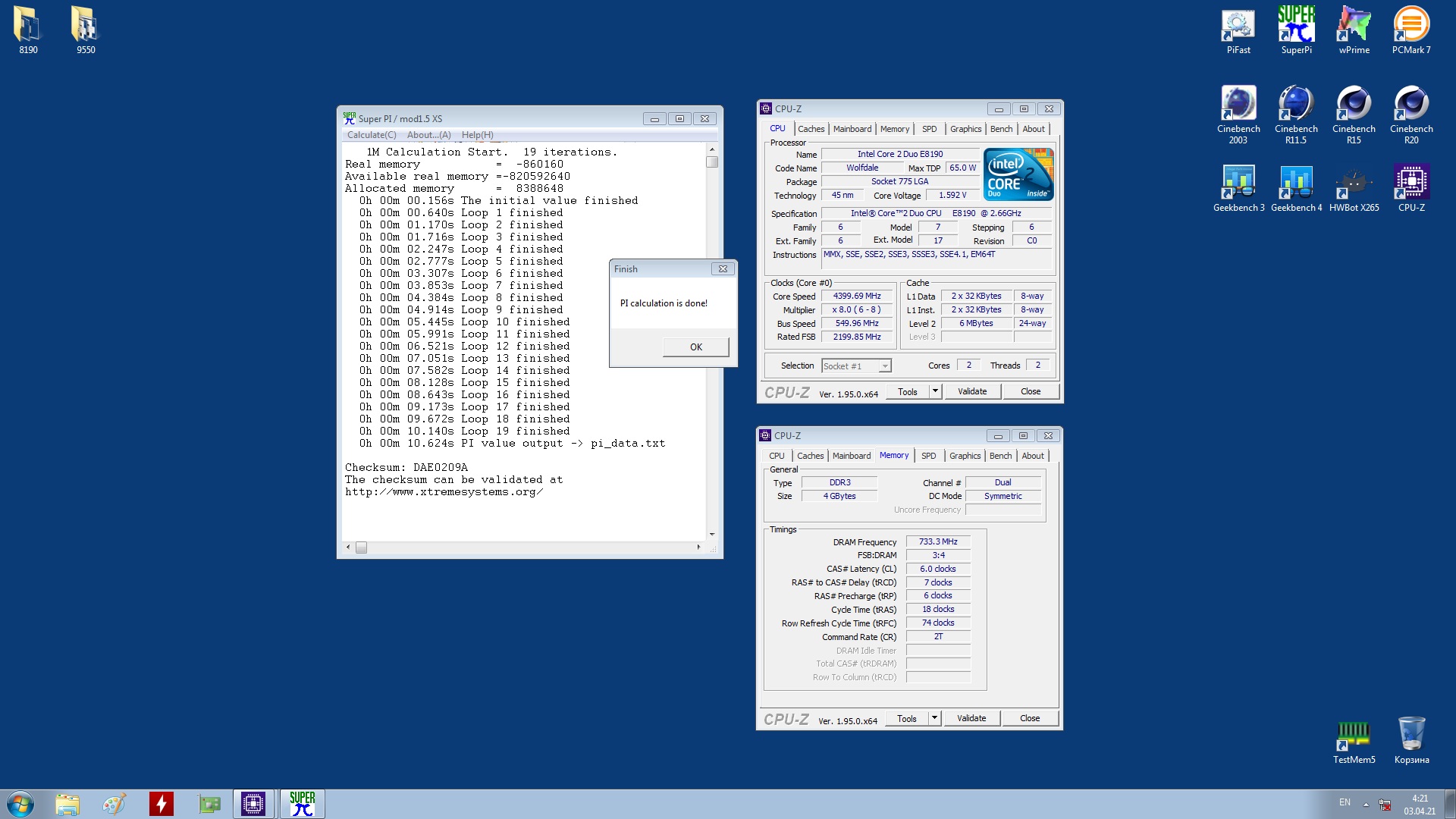The height and width of the screenshot is (819, 1456).
Task: Launch Geekbench 3 from desktop
Action: coord(1238,188)
